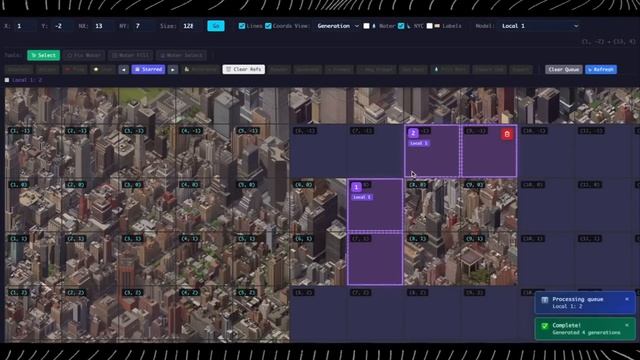Click the Starred button
Screen dimensions: 640x360
pyautogui.click(x=148, y=69)
